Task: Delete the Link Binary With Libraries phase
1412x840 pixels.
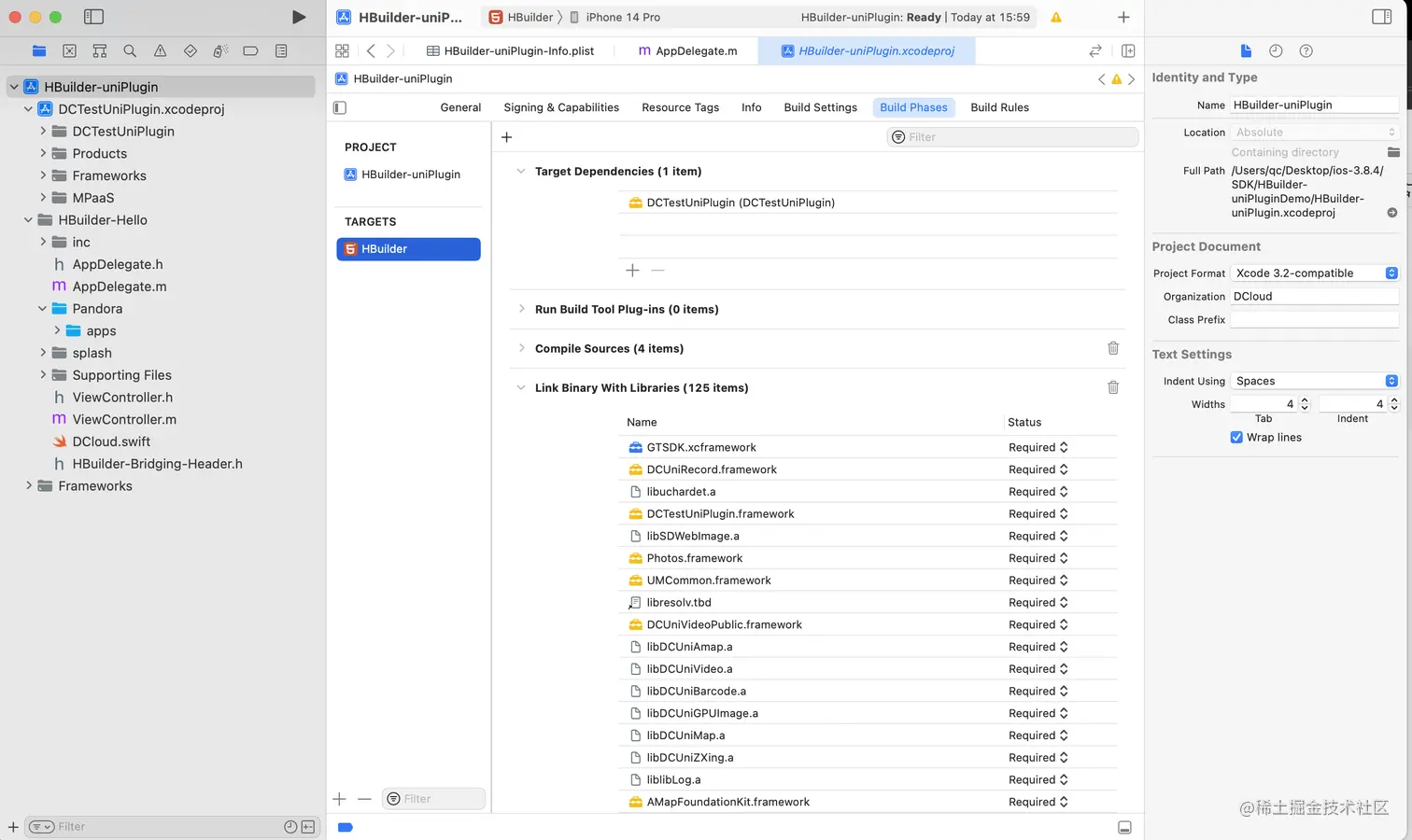Action: (x=1113, y=387)
